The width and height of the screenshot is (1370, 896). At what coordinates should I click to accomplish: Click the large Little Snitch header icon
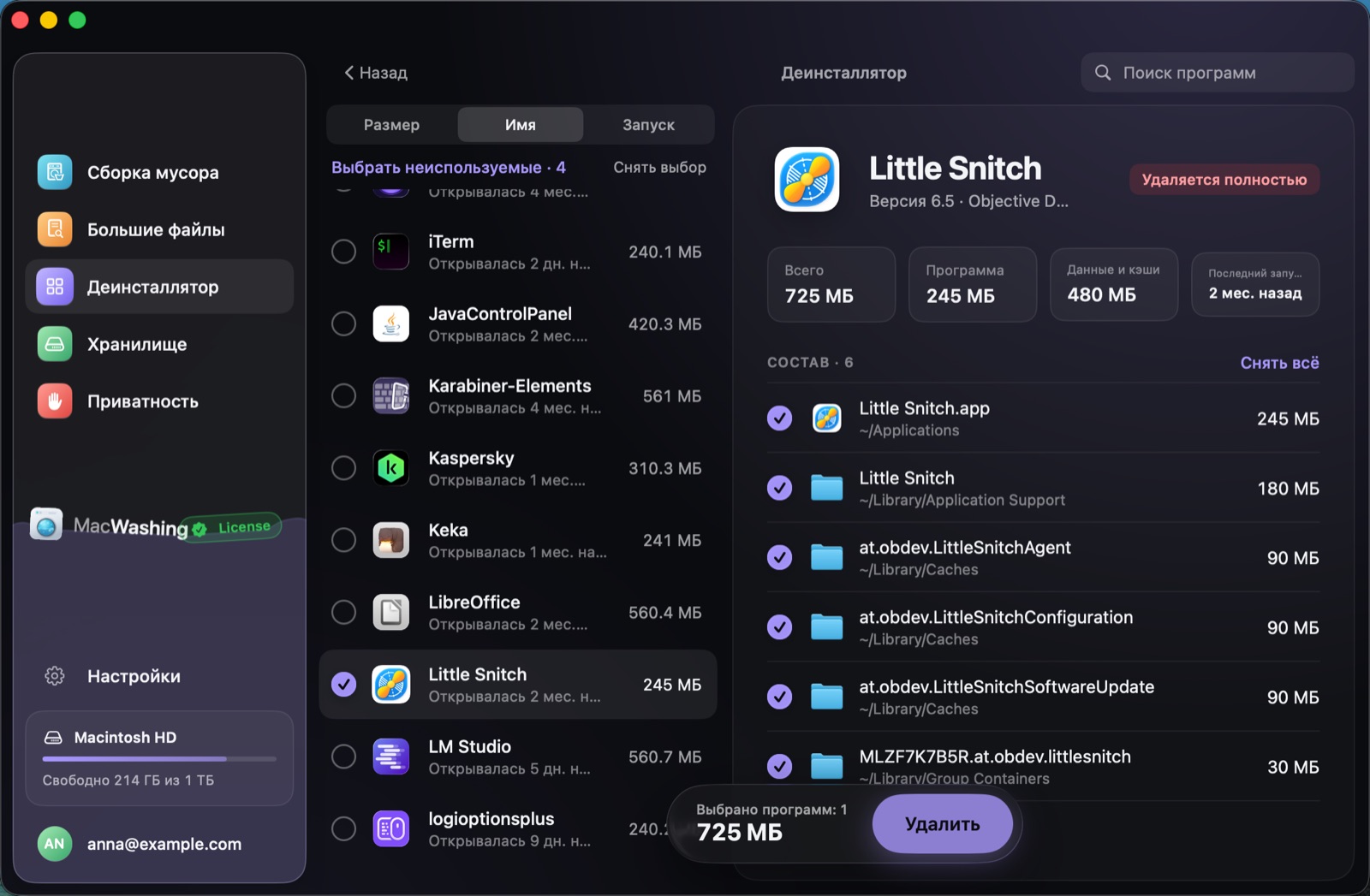click(807, 180)
